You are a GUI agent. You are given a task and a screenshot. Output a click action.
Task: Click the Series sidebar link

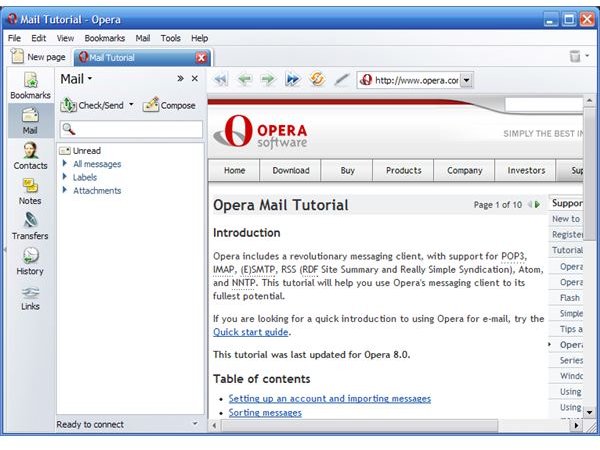pyautogui.click(x=571, y=360)
